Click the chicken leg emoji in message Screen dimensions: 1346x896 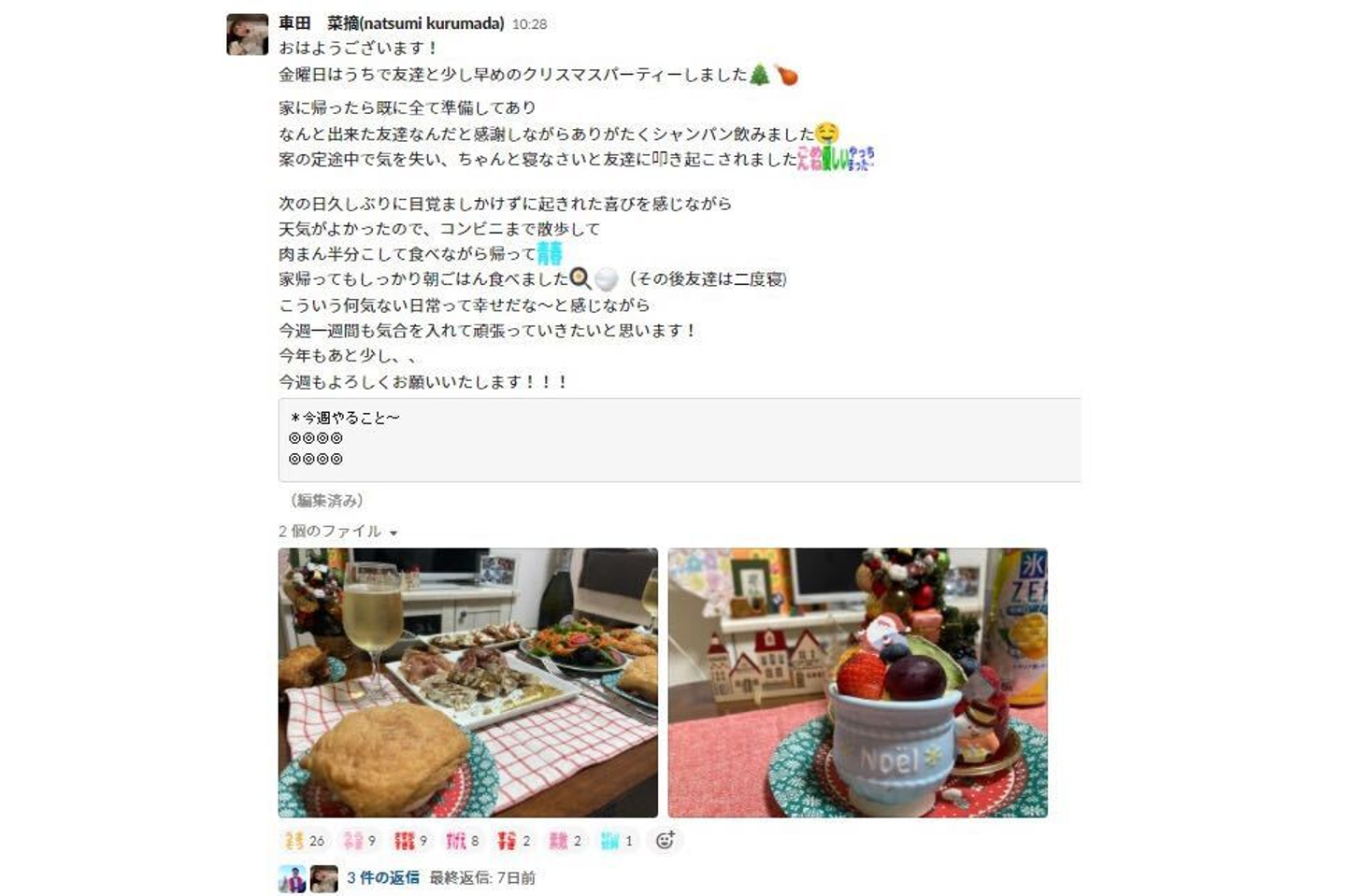click(786, 75)
